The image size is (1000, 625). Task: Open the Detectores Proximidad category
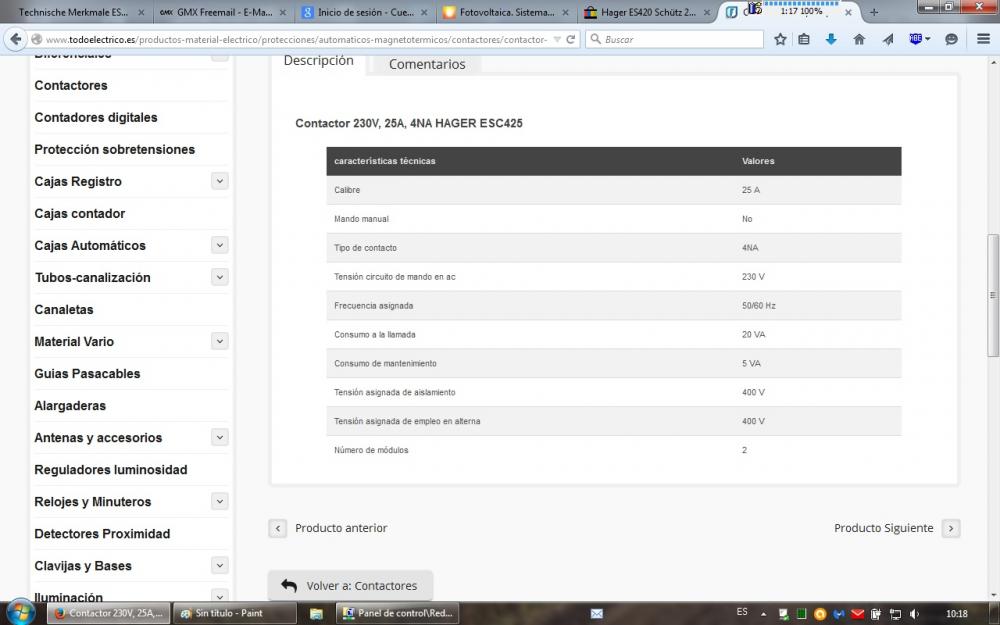102,534
